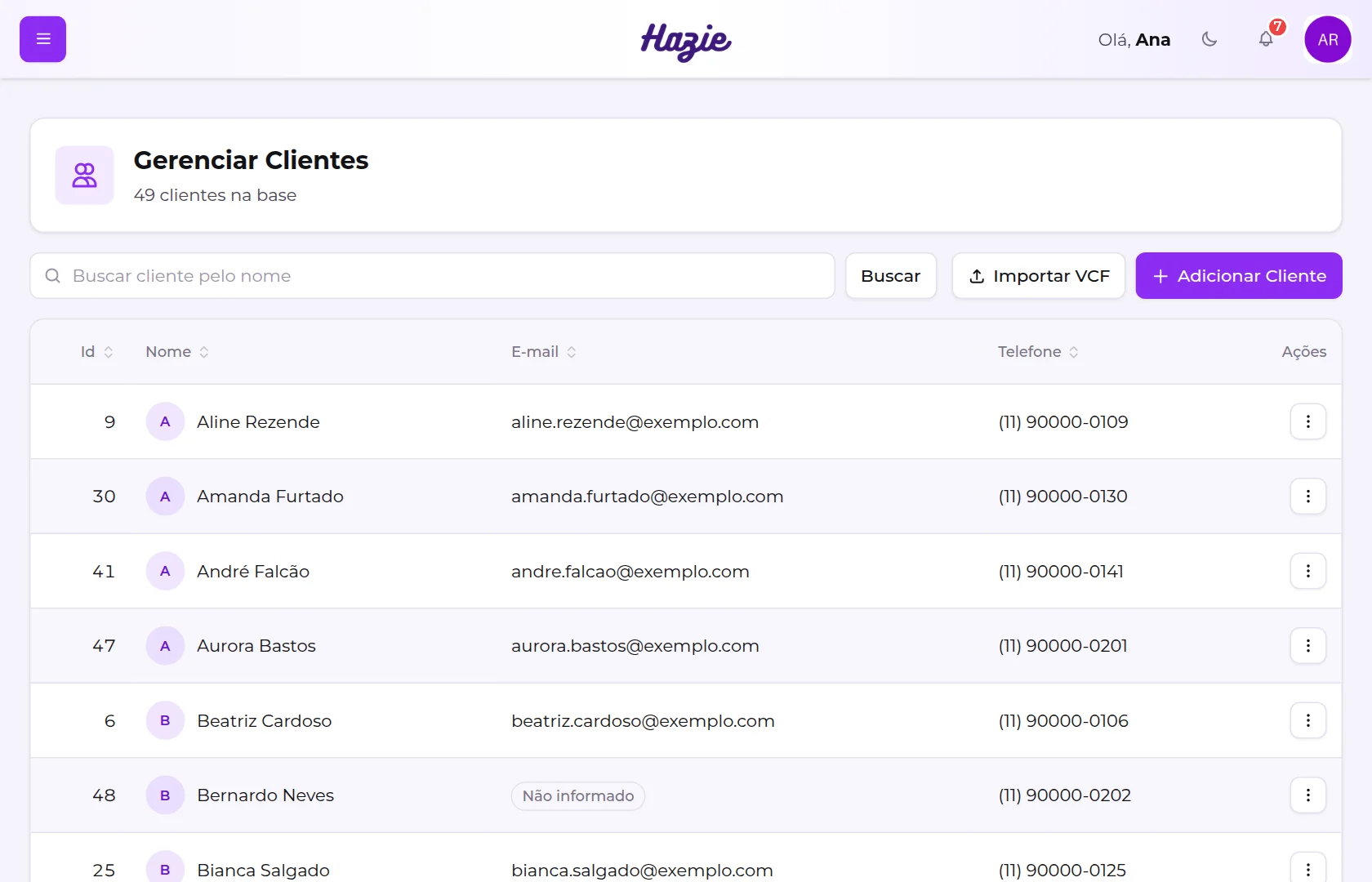The height and width of the screenshot is (882, 1372).
Task: Click the 'Não informado' email badge
Action: (578, 796)
